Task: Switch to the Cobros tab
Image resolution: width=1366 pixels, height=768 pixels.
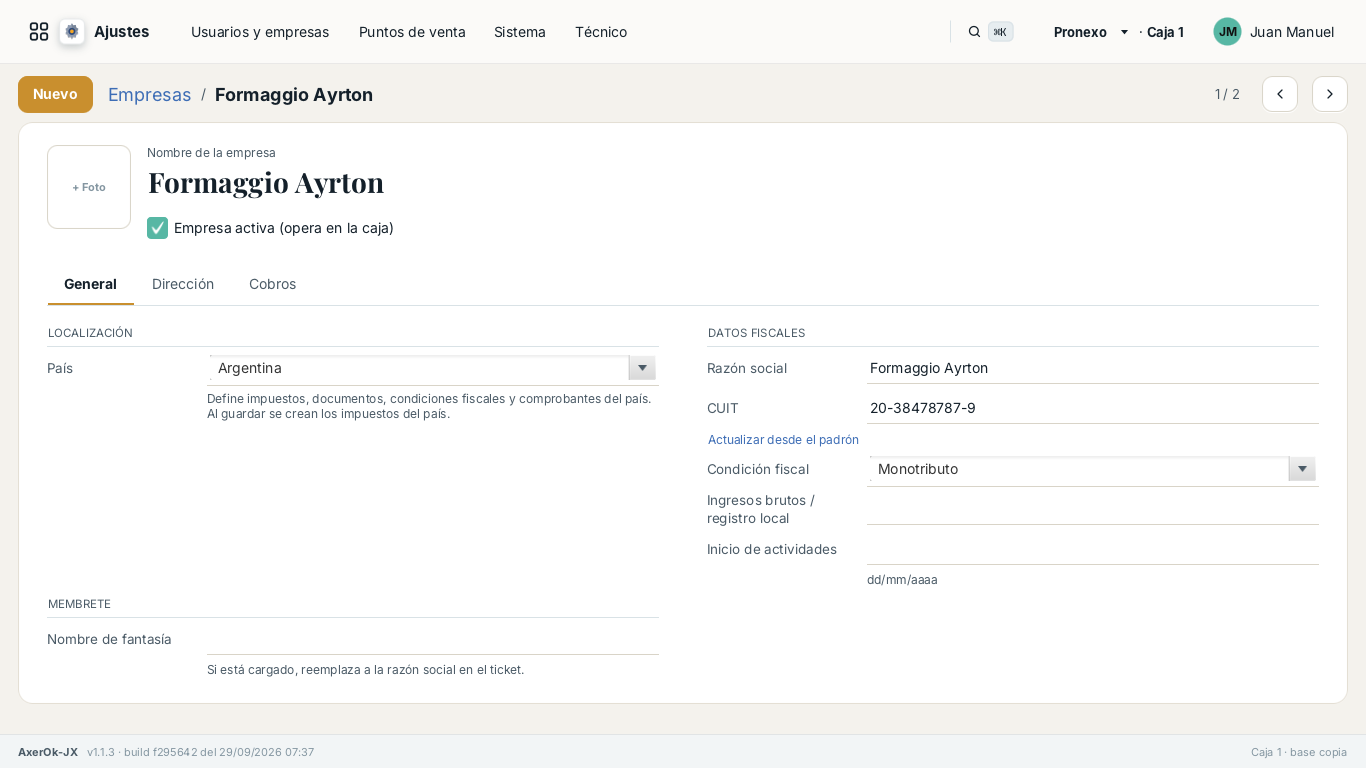Action: point(273,284)
